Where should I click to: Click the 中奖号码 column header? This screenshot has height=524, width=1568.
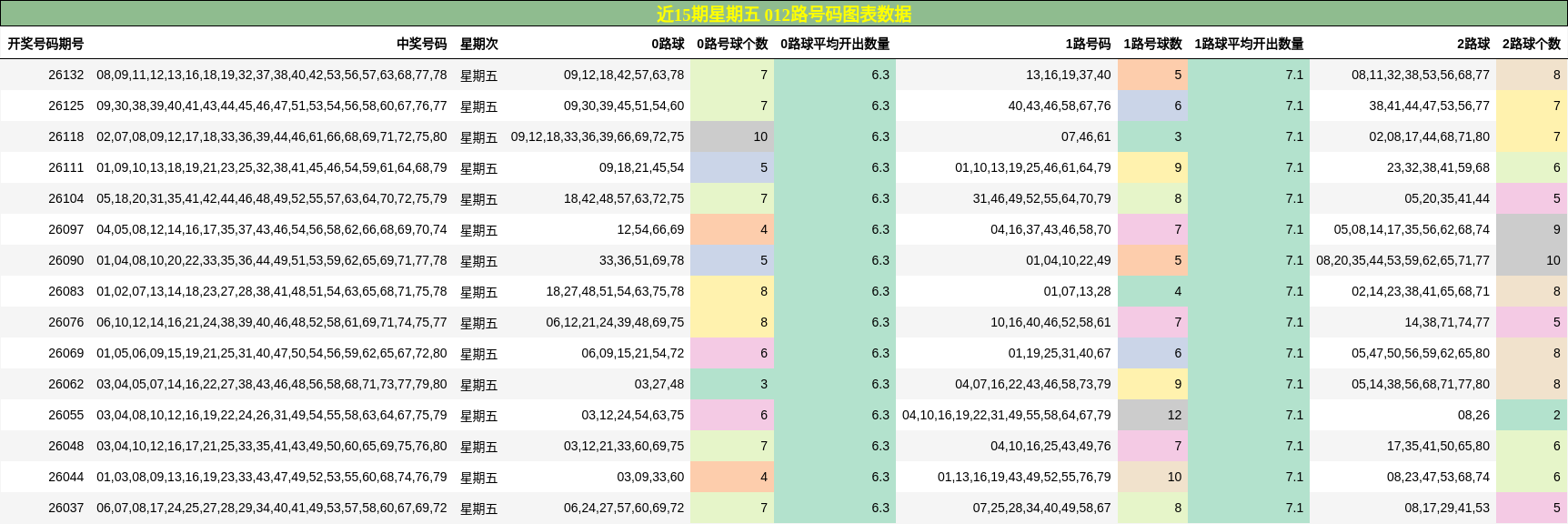(421, 44)
